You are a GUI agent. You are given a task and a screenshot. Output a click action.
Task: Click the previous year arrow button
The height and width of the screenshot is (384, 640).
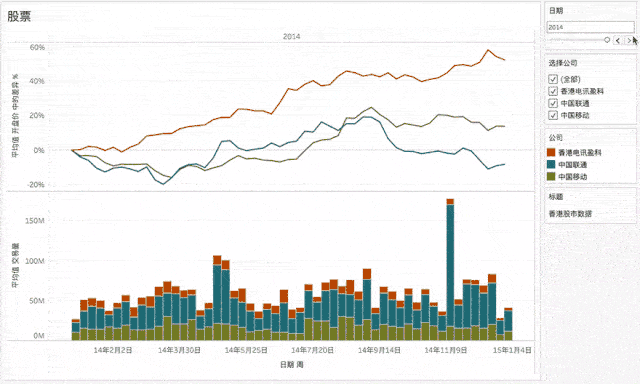tap(618, 40)
